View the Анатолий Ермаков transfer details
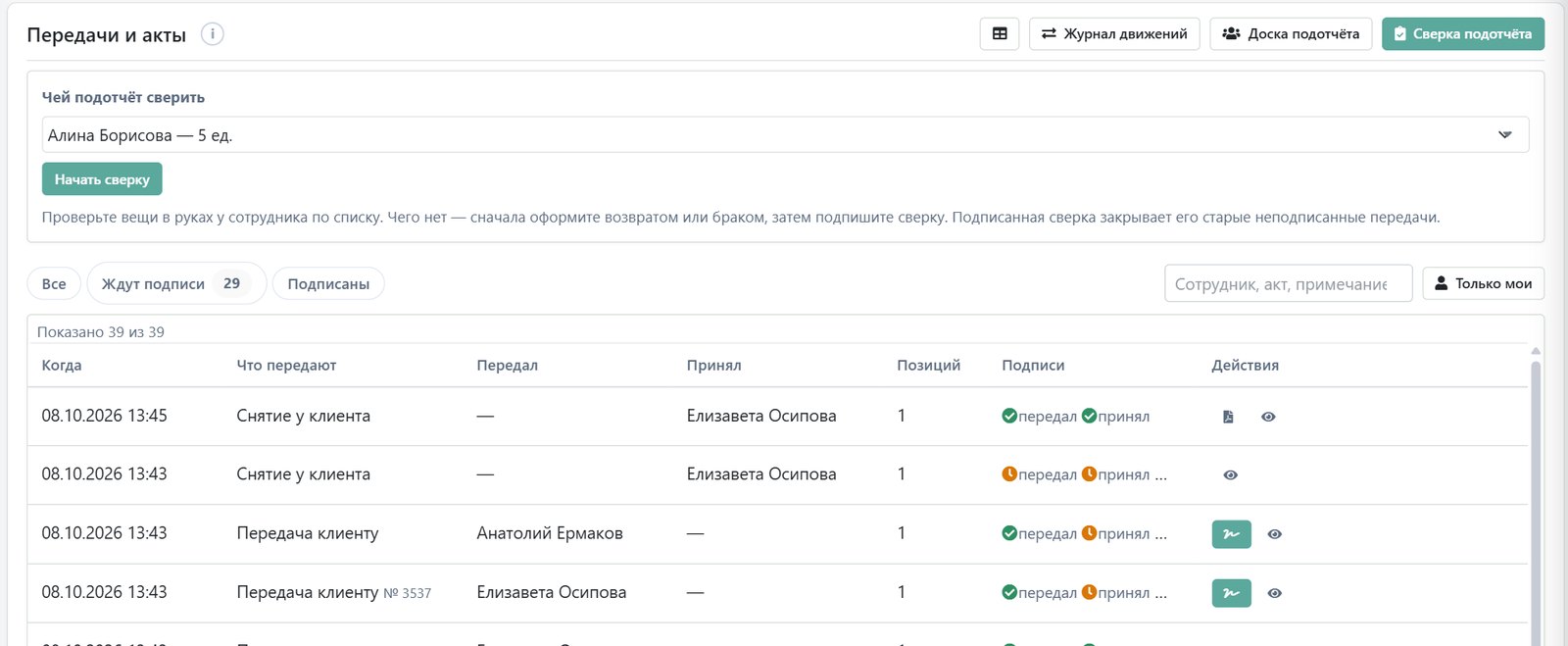 pyautogui.click(x=1275, y=534)
